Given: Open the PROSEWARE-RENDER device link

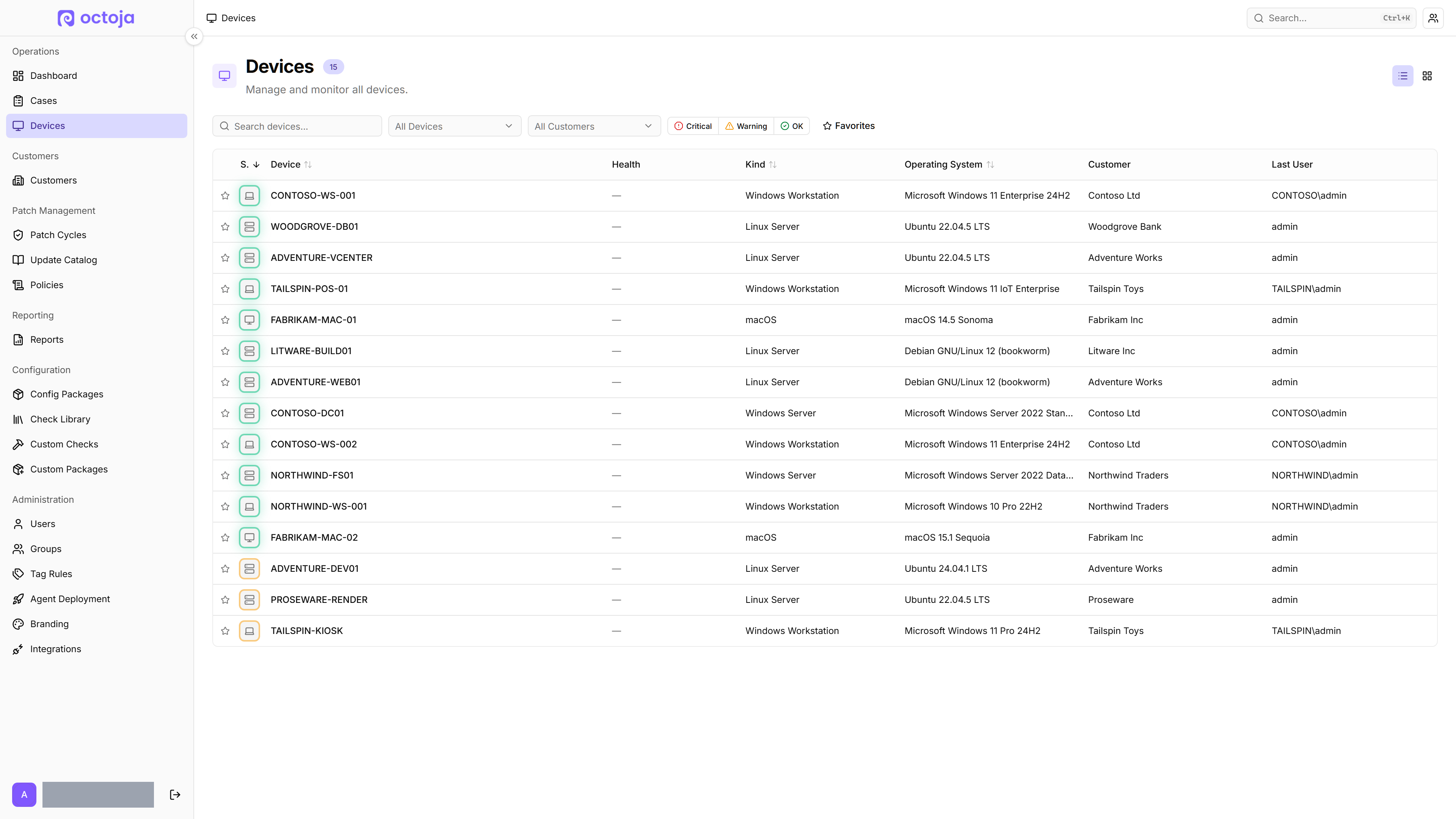Looking at the screenshot, I should click(x=319, y=600).
